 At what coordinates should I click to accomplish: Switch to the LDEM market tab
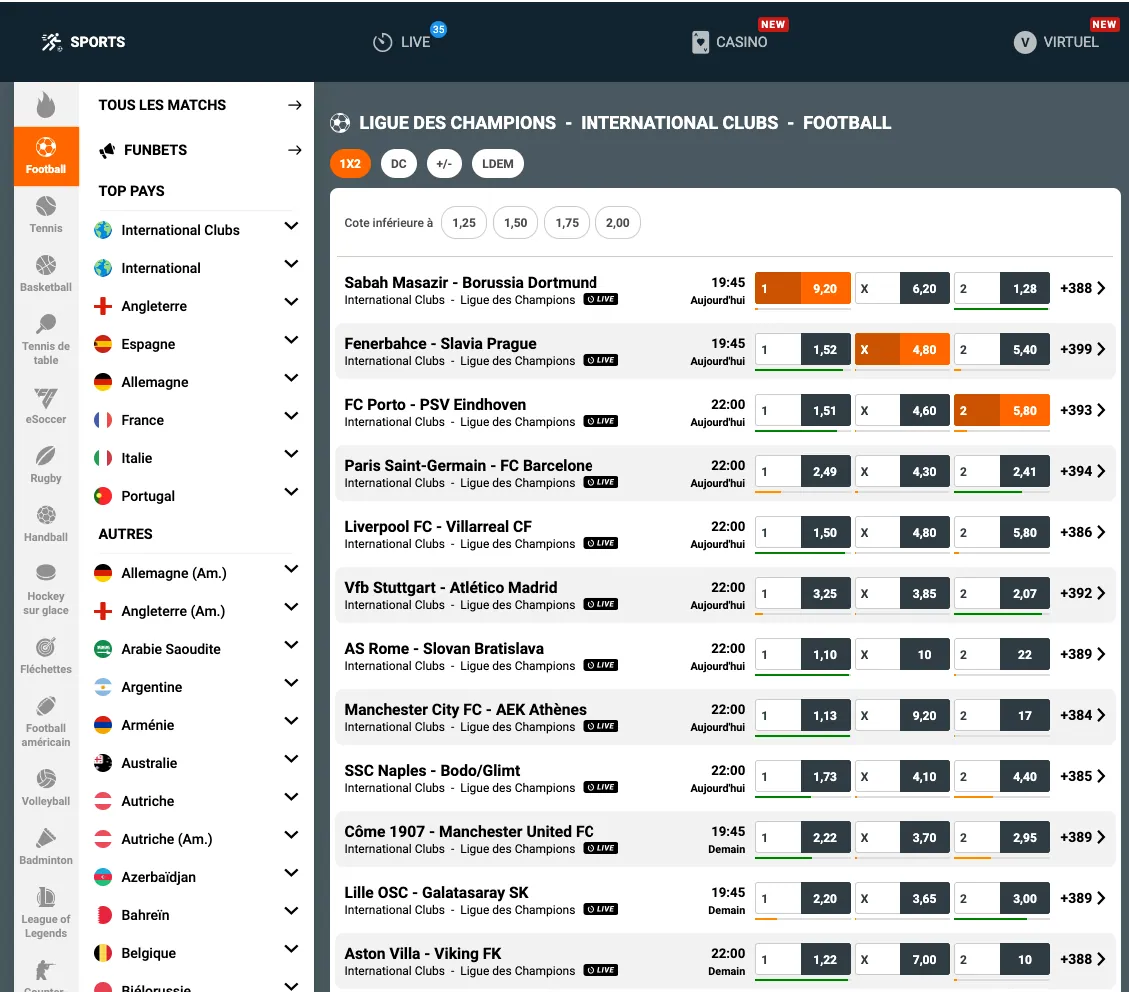[x=498, y=164]
